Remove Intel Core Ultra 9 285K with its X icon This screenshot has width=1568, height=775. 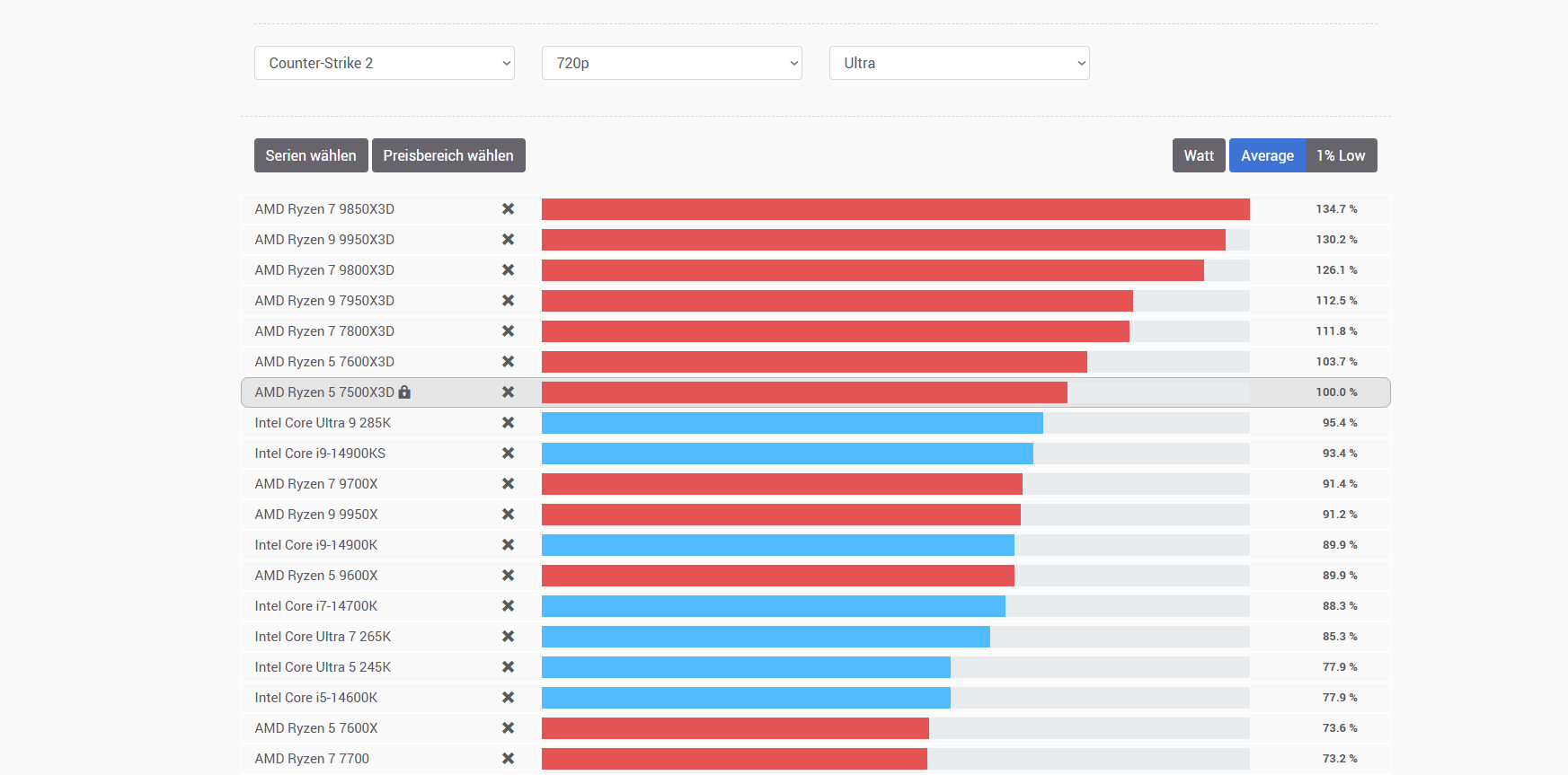click(x=508, y=423)
